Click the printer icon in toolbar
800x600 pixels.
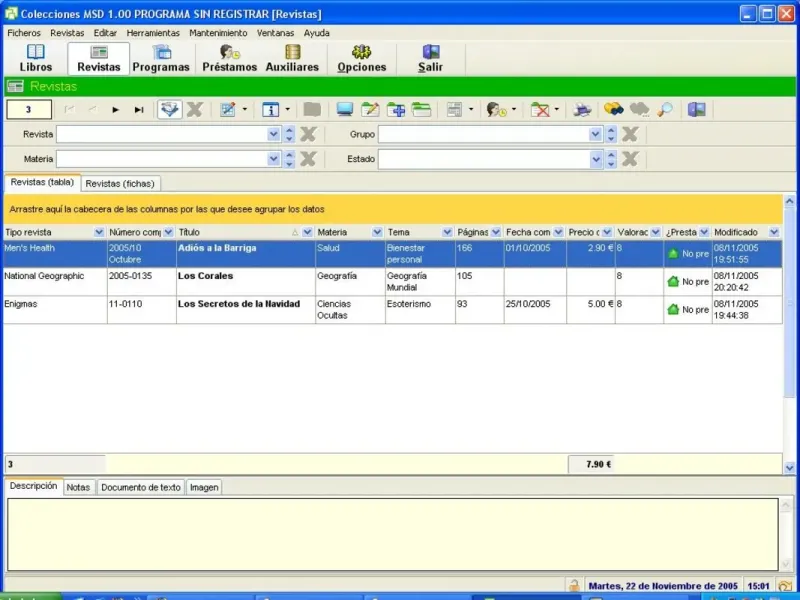[x=581, y=110]
